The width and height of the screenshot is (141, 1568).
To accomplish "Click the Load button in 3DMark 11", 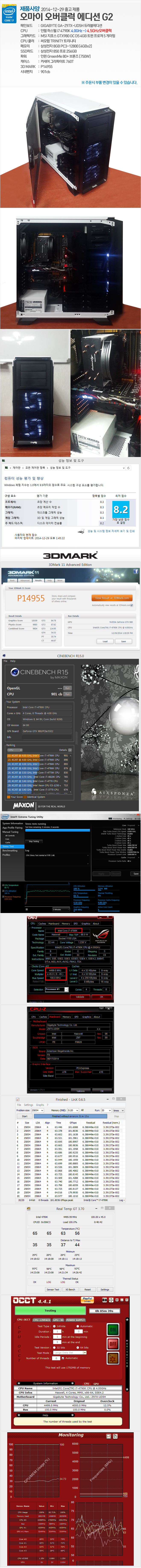I will (105, 641).
